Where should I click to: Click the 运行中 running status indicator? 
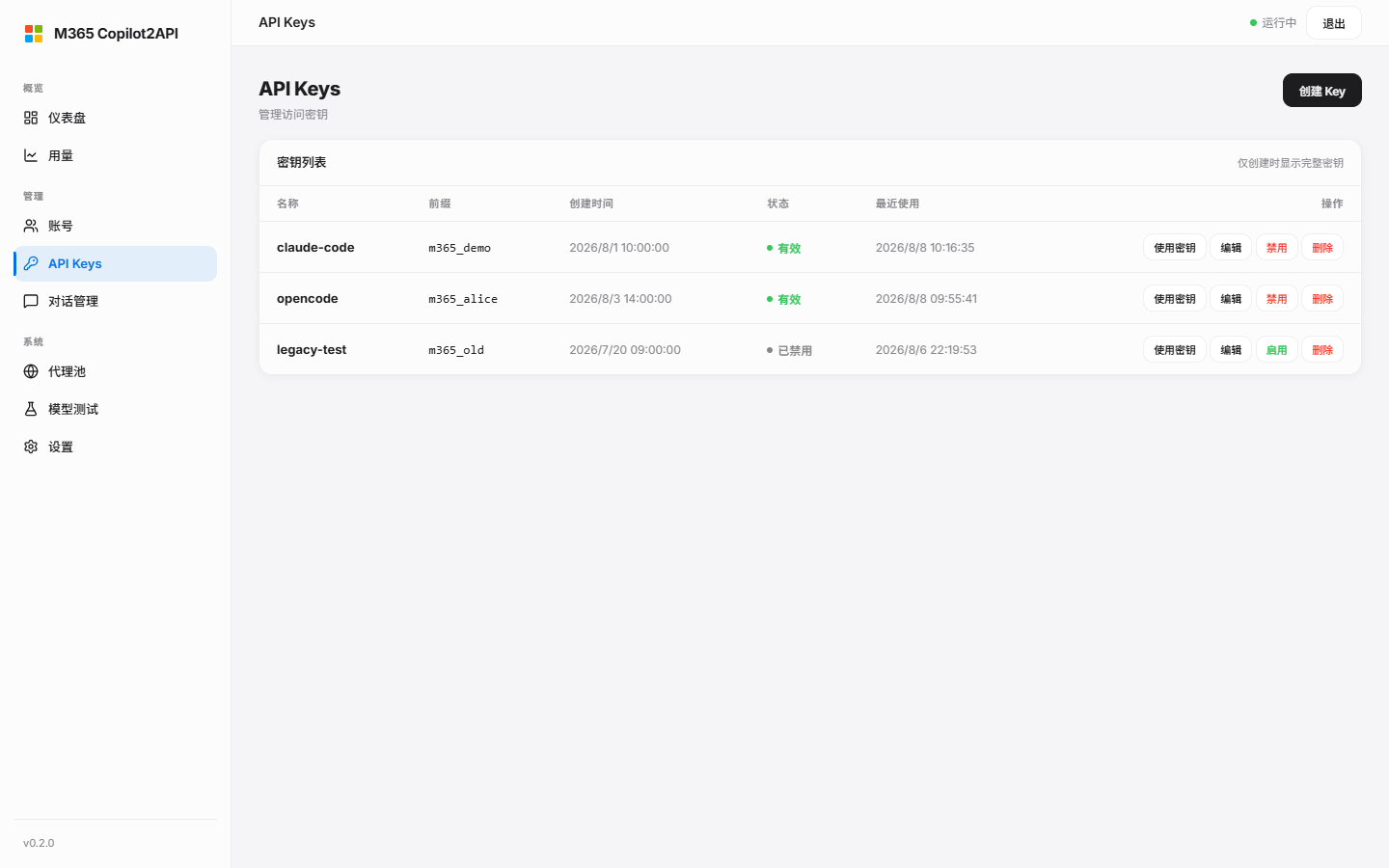pyautogui.click(x=1273, y=23)
